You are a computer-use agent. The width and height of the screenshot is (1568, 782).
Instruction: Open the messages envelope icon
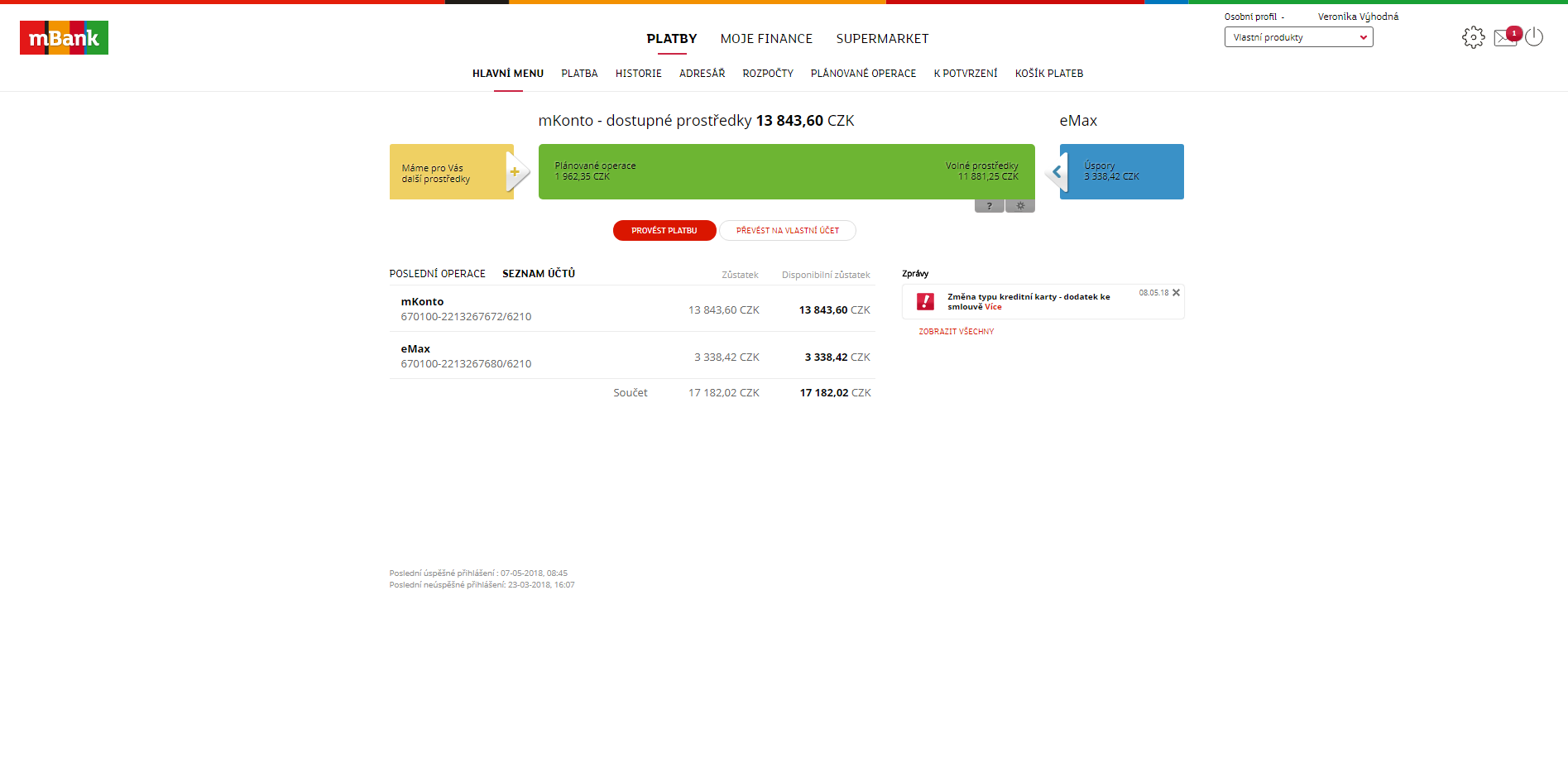(1506, 37)
